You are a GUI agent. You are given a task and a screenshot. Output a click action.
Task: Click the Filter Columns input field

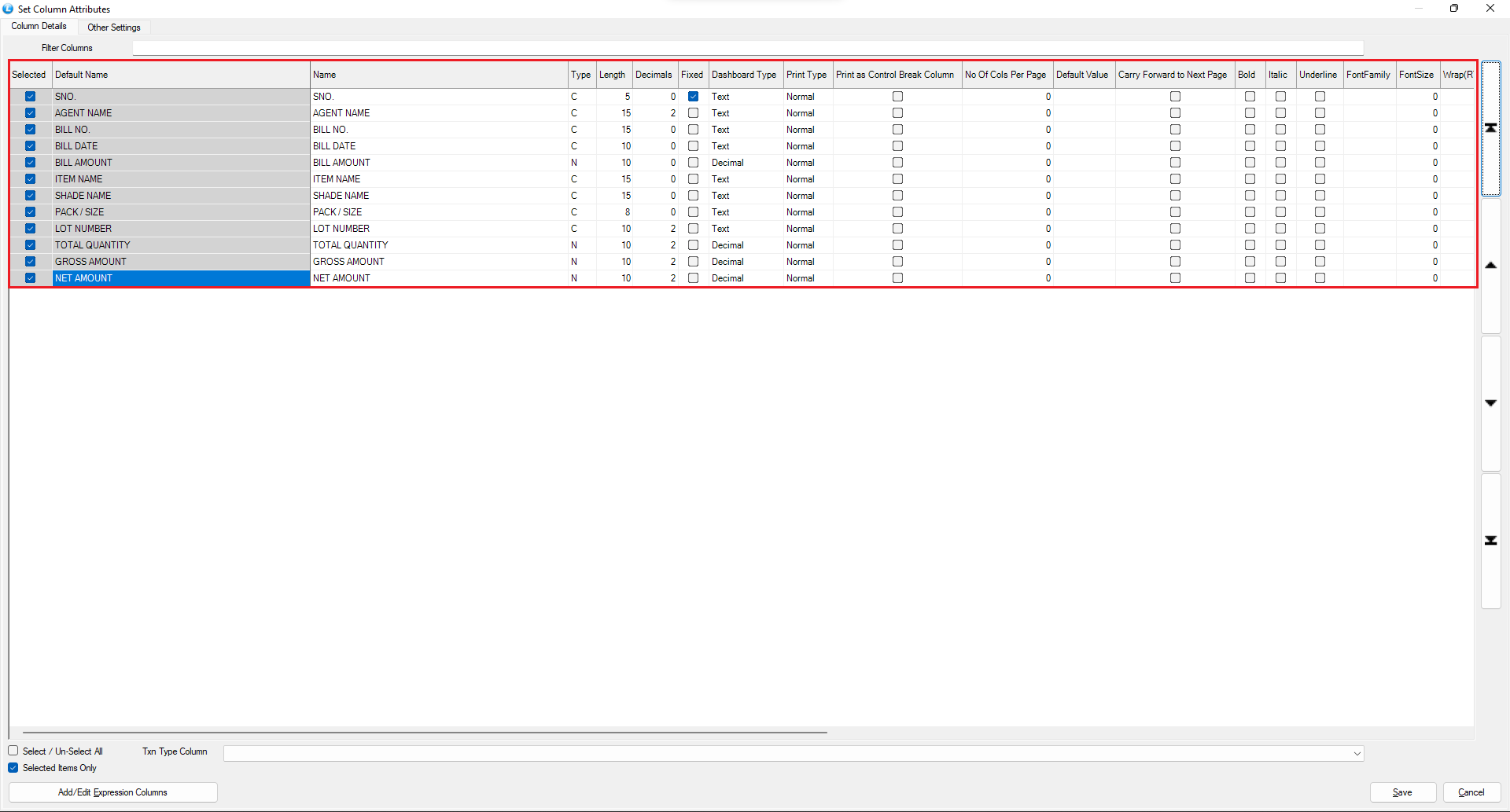747,48
